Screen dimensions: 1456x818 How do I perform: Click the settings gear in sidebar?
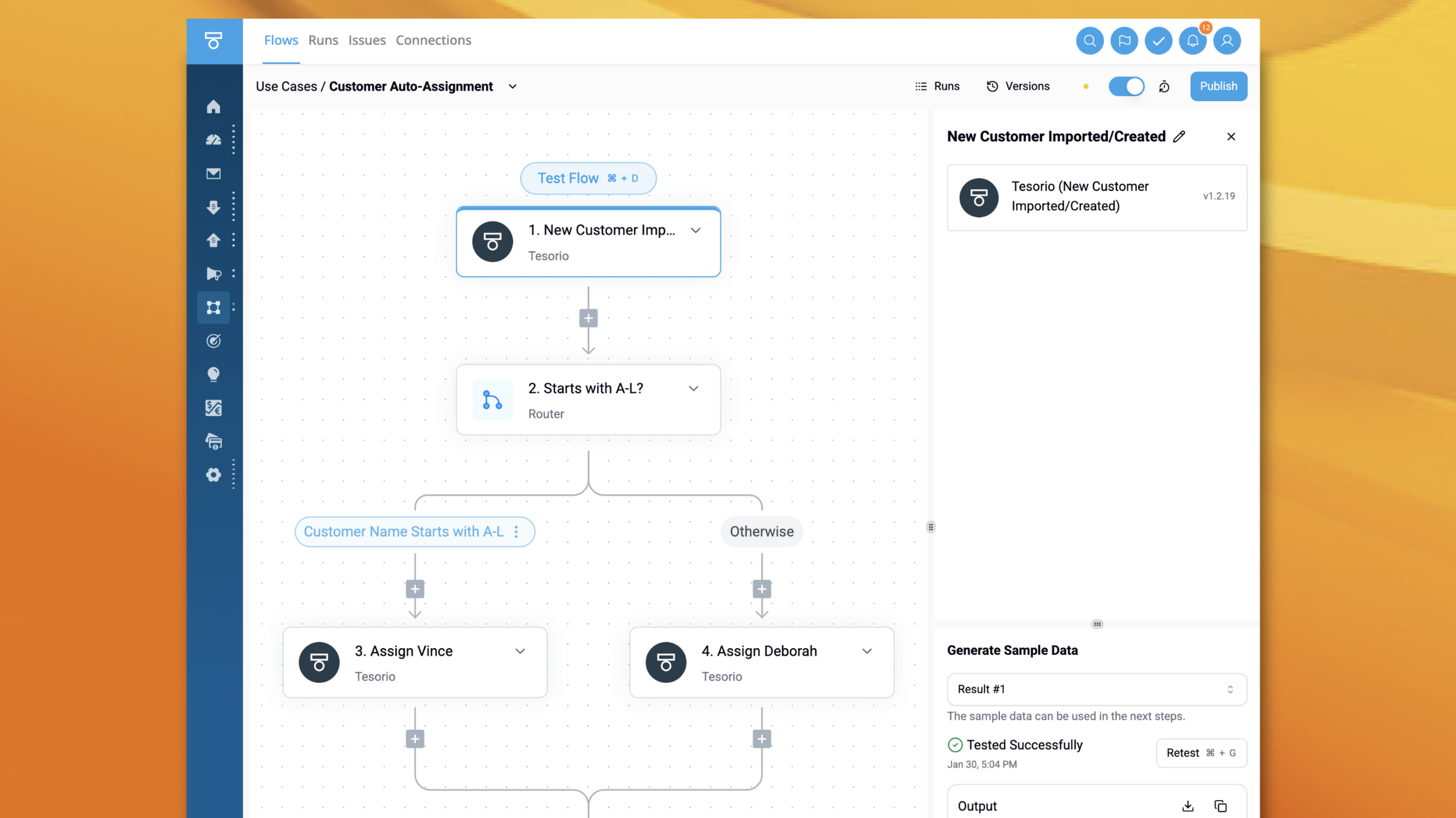click(213, 475)
